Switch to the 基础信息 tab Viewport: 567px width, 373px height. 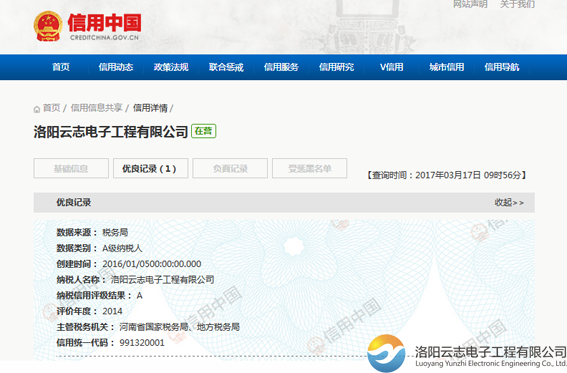71,168
